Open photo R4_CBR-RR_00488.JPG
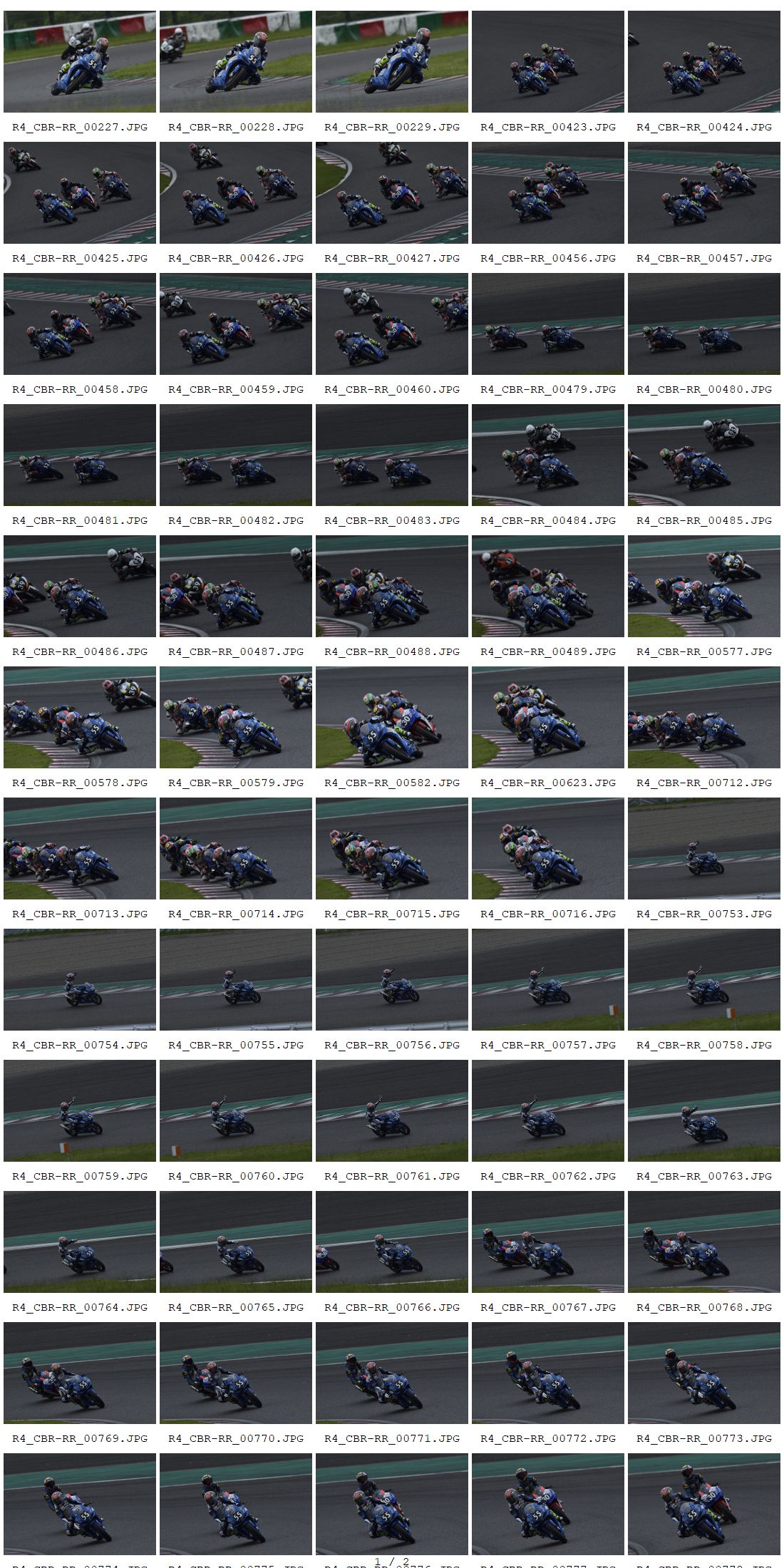This screenshot has width=784, height=1568. 392,586
